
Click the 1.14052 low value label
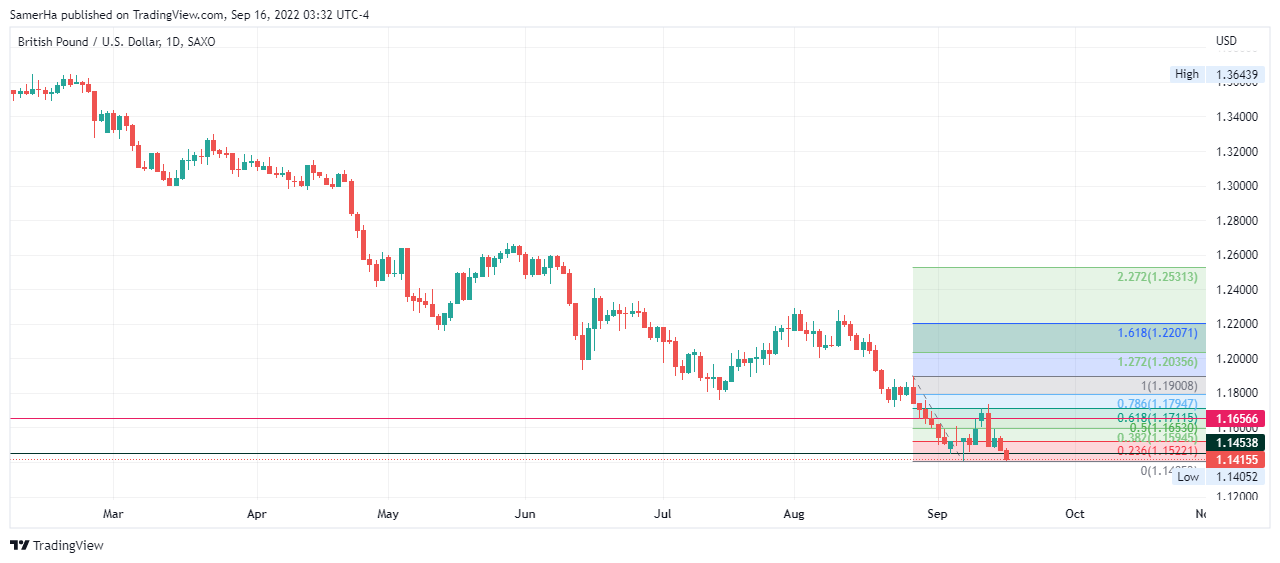(x=1238, y=477)
